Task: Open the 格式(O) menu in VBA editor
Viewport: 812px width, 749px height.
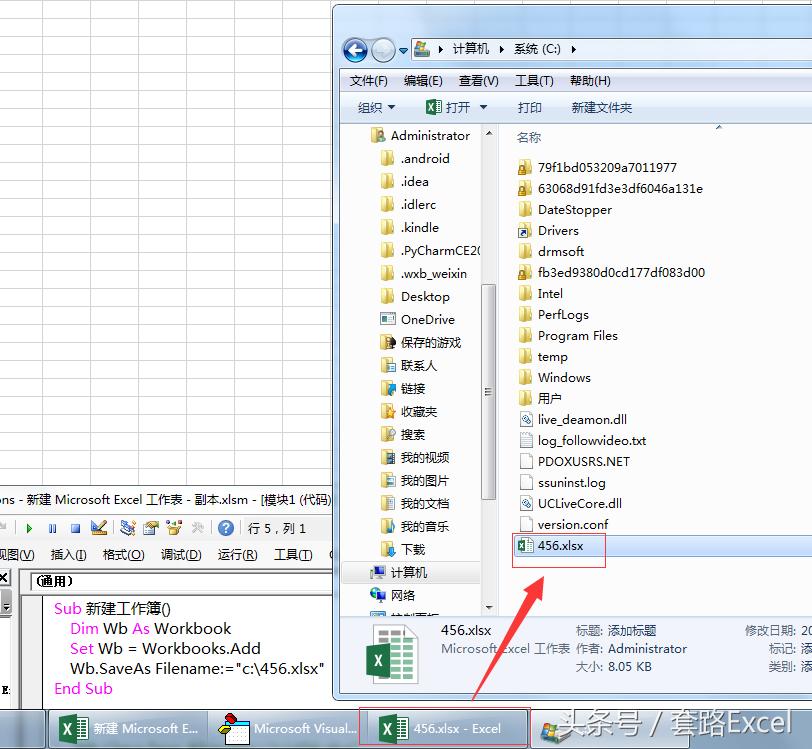Action: click(124, 555)
